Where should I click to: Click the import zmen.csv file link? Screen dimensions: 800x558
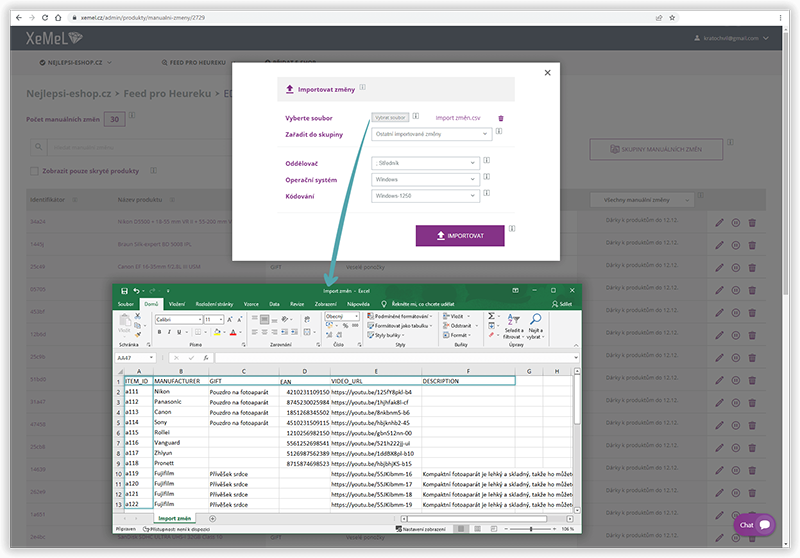[x=458, y=118]
